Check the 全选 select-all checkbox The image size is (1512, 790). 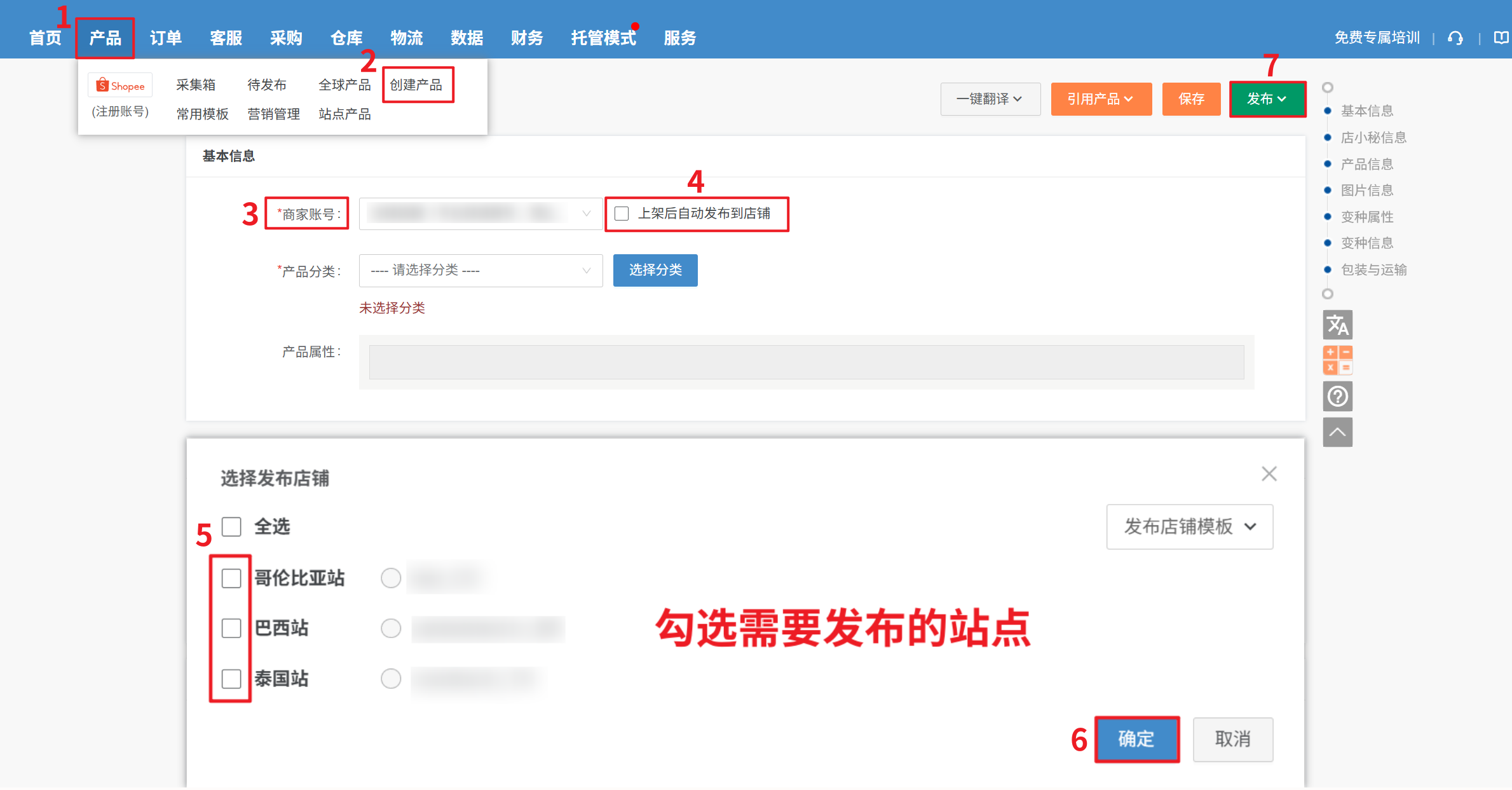[231, 527]
